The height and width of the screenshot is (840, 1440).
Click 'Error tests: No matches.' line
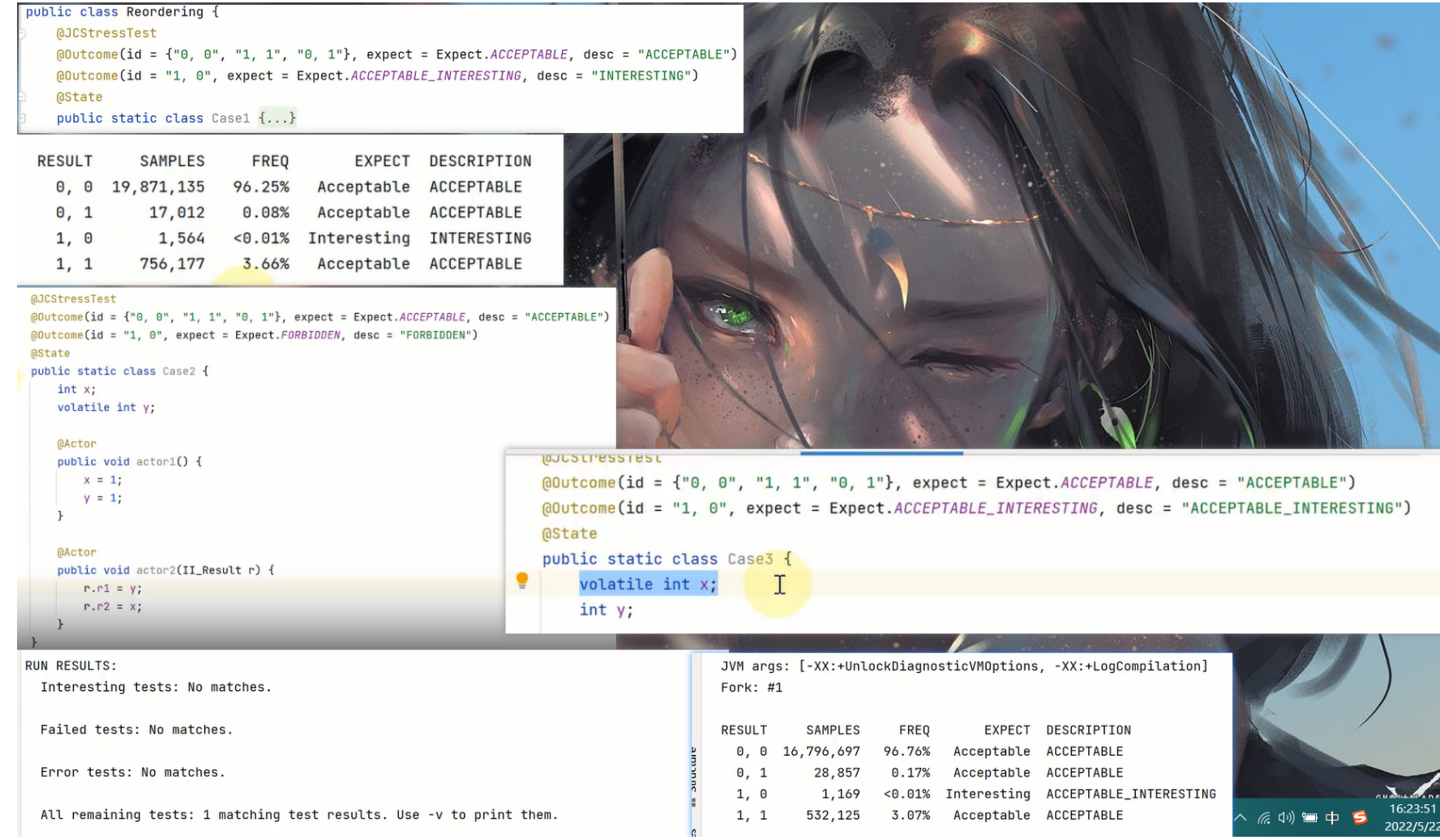point(132,773)
